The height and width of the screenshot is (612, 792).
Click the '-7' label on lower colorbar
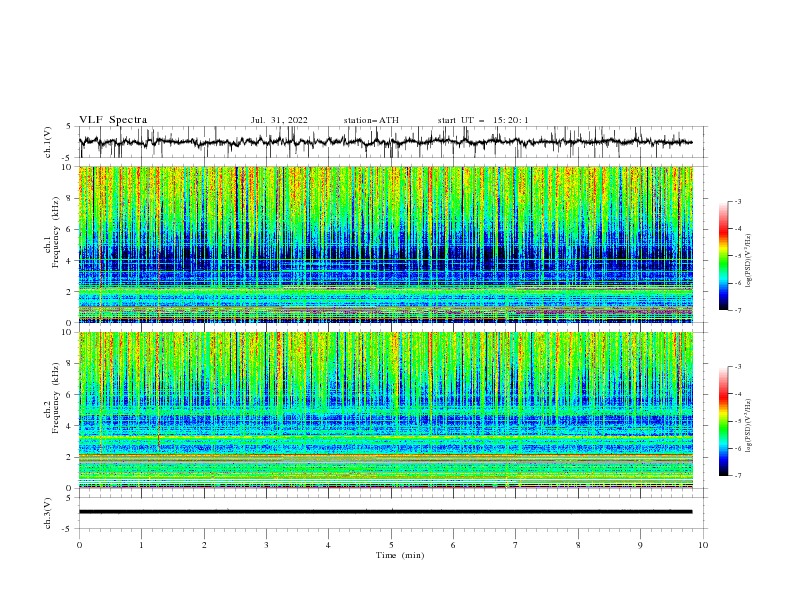click(737, 476)
